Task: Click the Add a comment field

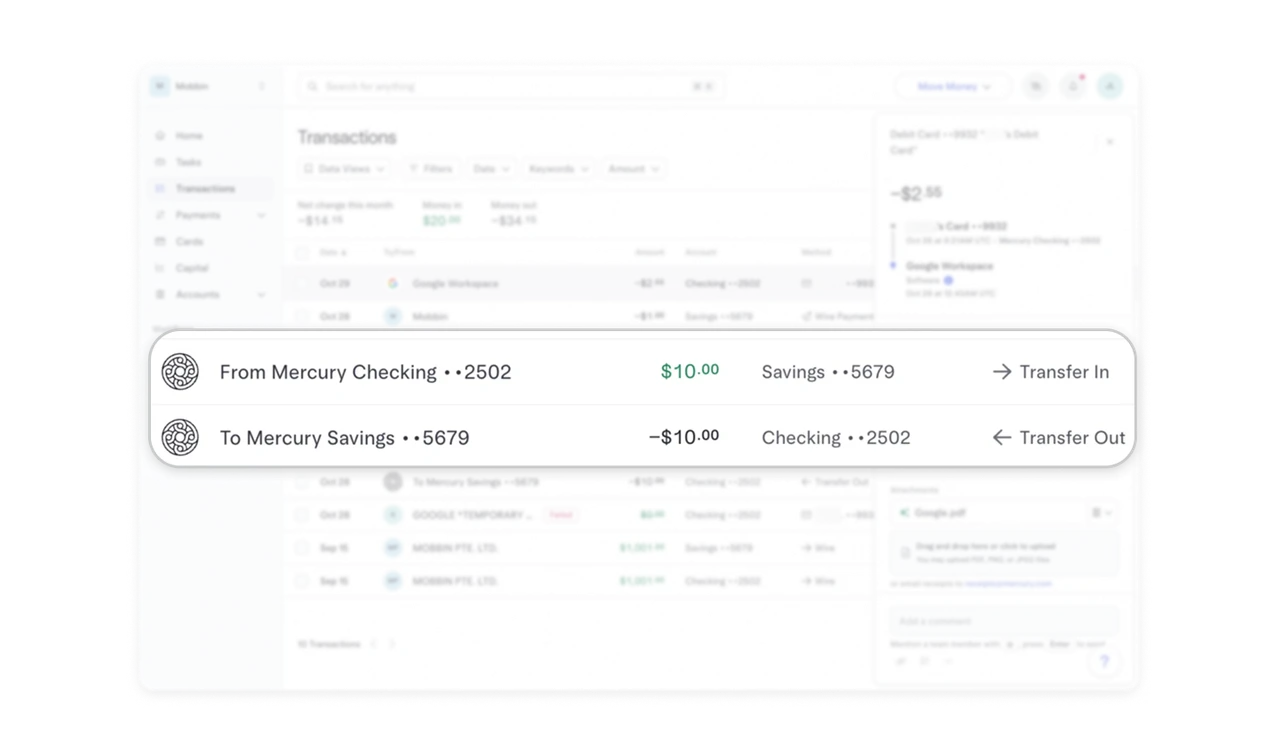Action: click(1004, 621)
